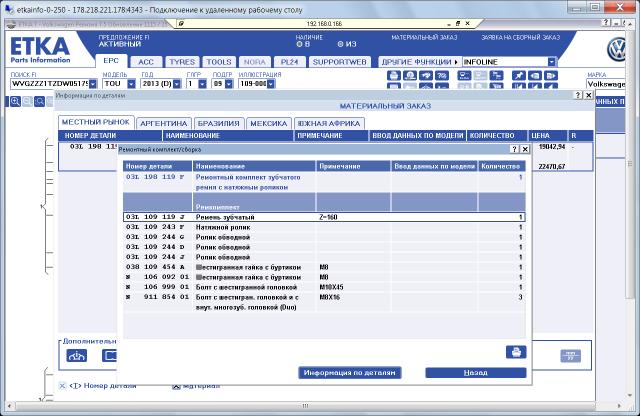The width and height of the screenshot is (640, 416).
Task: Select the БРАЗИЛИЯ tab
Action: 219,123
